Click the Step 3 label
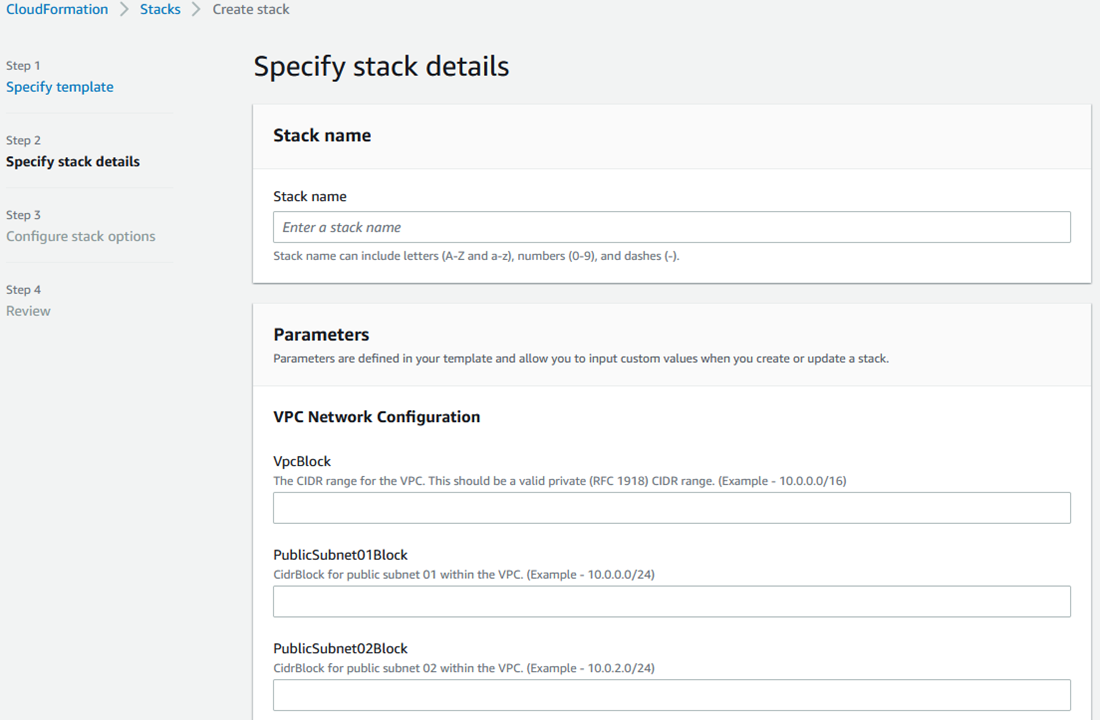The height and width of the screenshot is (720, 1100). 23,215
